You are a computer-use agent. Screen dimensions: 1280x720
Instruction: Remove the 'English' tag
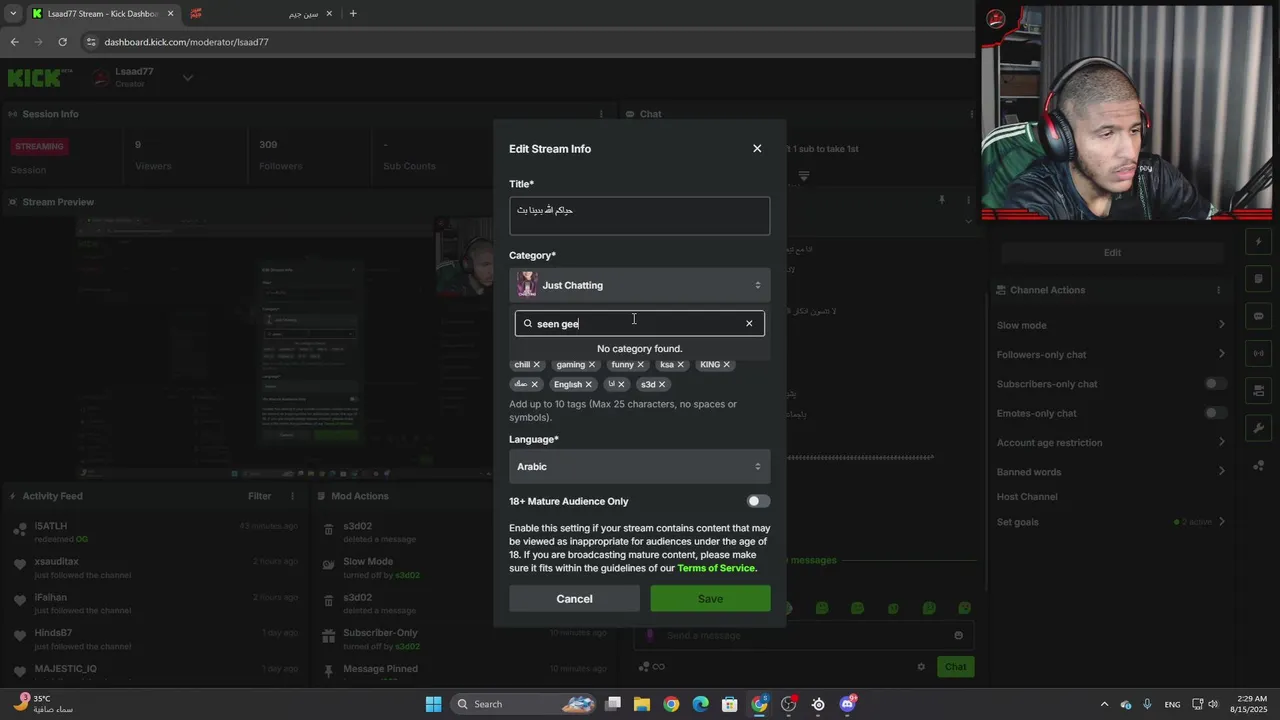coord(589,385)
